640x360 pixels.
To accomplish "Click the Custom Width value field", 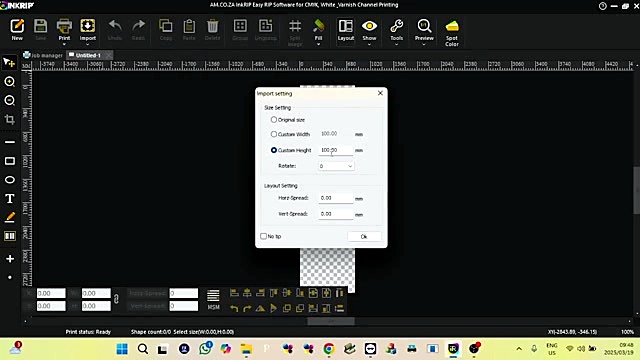I will (336, 134).
